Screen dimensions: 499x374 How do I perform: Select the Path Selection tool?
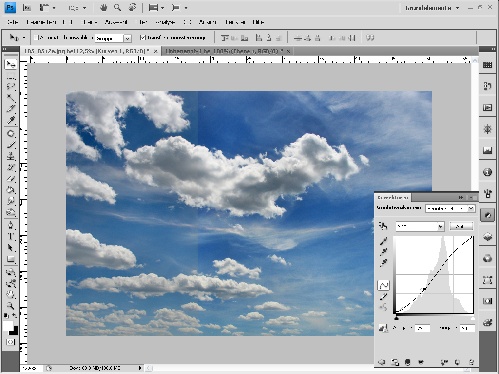(x=10, y=248)
